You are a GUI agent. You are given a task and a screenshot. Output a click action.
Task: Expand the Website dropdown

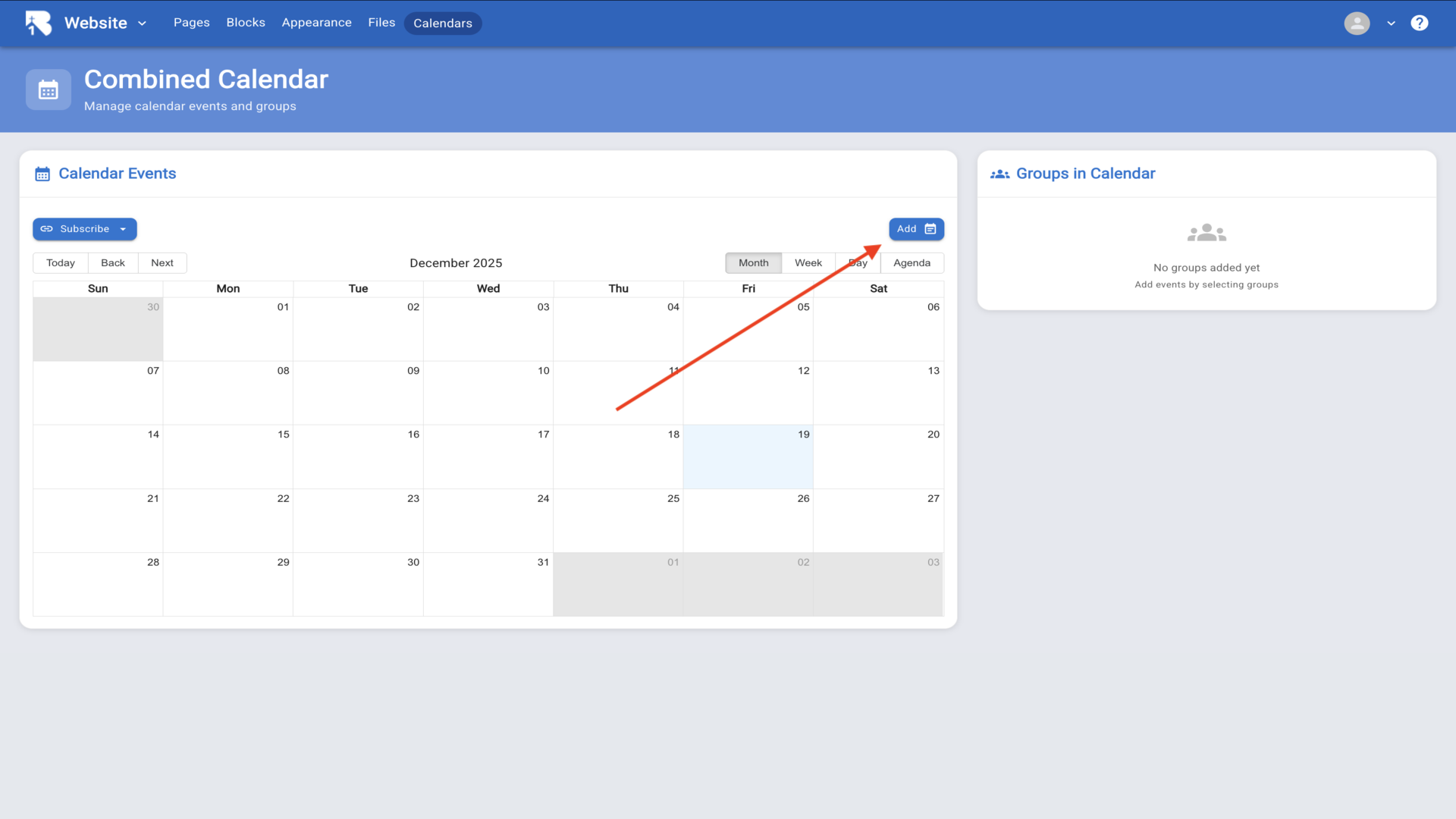(x=142, y=24)
